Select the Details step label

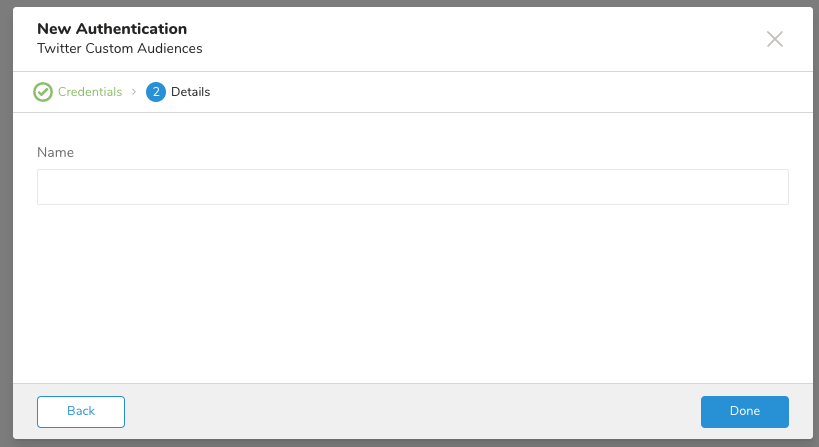click(x=190, y=92)
